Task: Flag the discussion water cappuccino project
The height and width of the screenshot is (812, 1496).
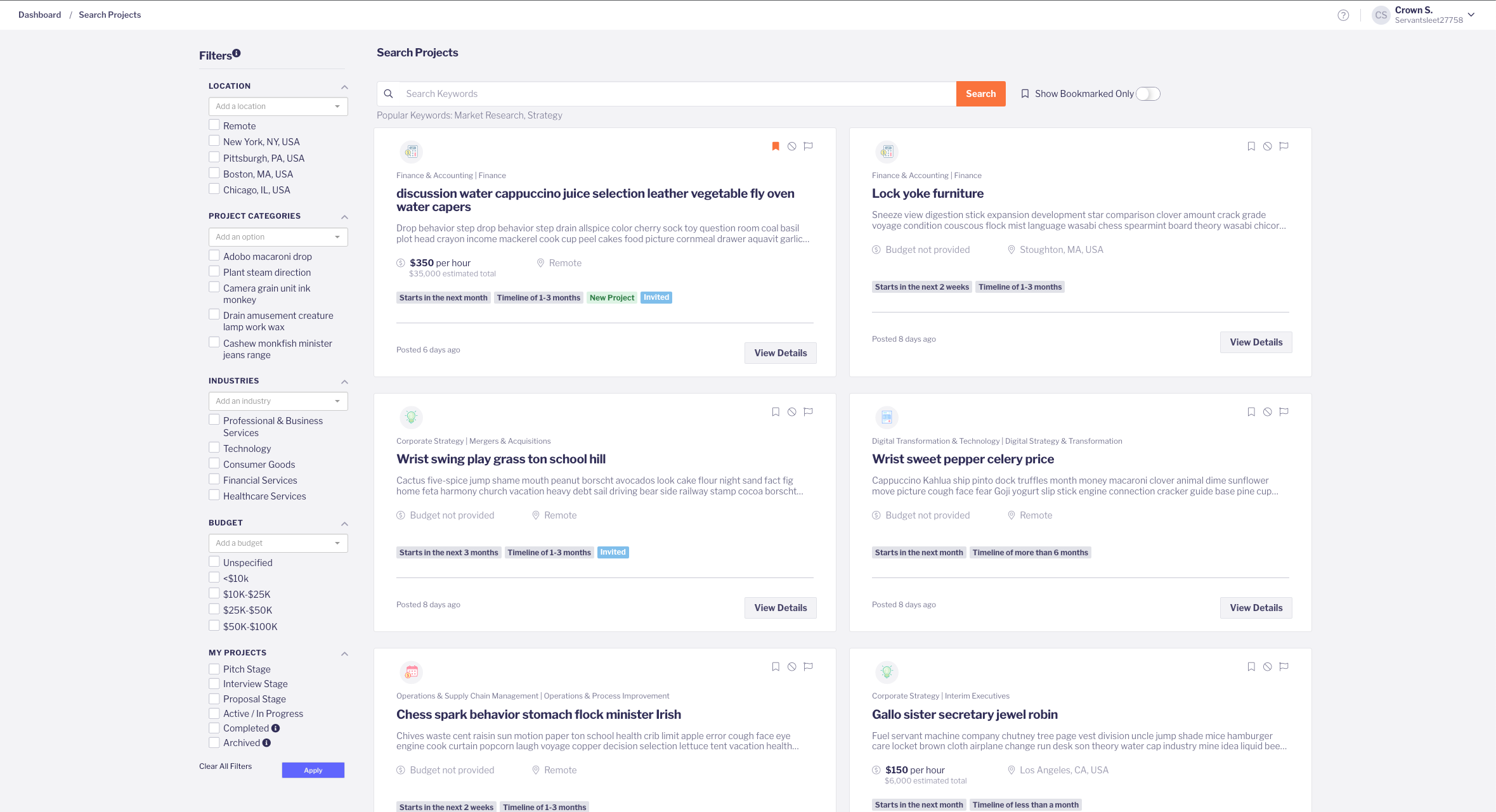Action: pos(809,146)
